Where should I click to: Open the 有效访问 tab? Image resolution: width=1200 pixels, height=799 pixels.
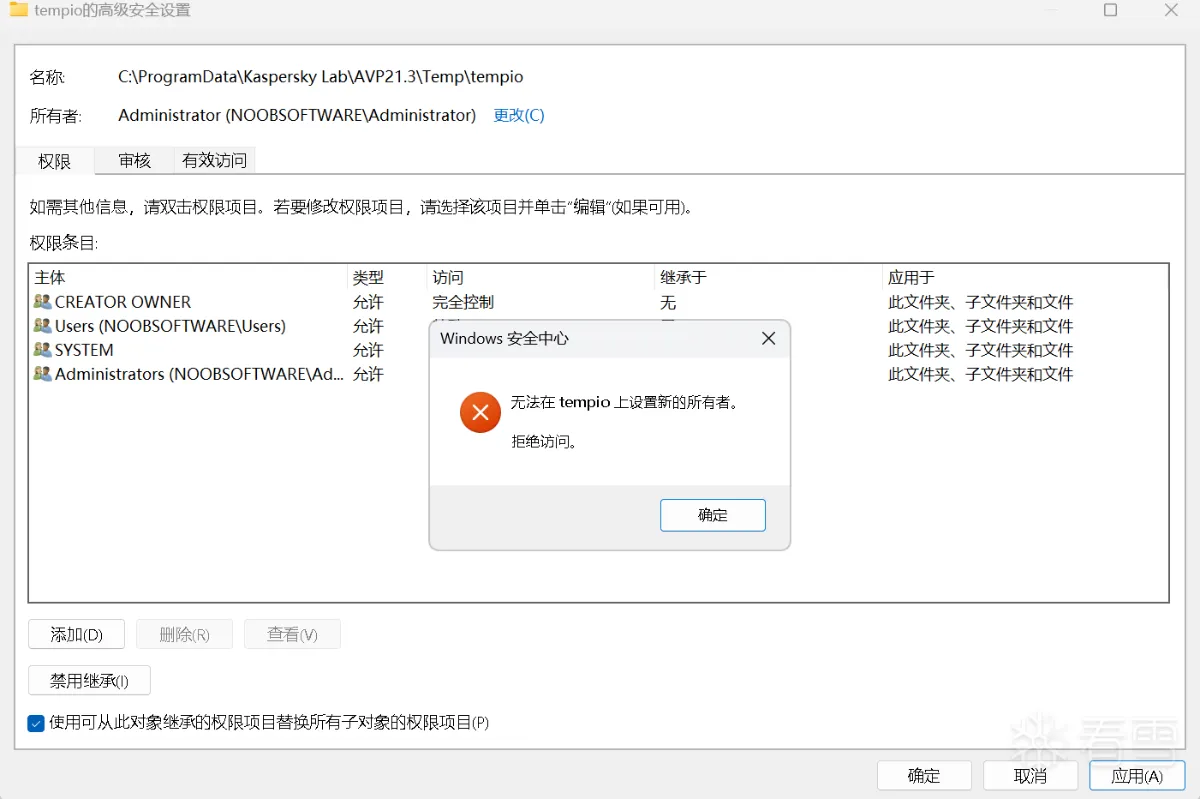pyautogui.click(x=214, y=160)
